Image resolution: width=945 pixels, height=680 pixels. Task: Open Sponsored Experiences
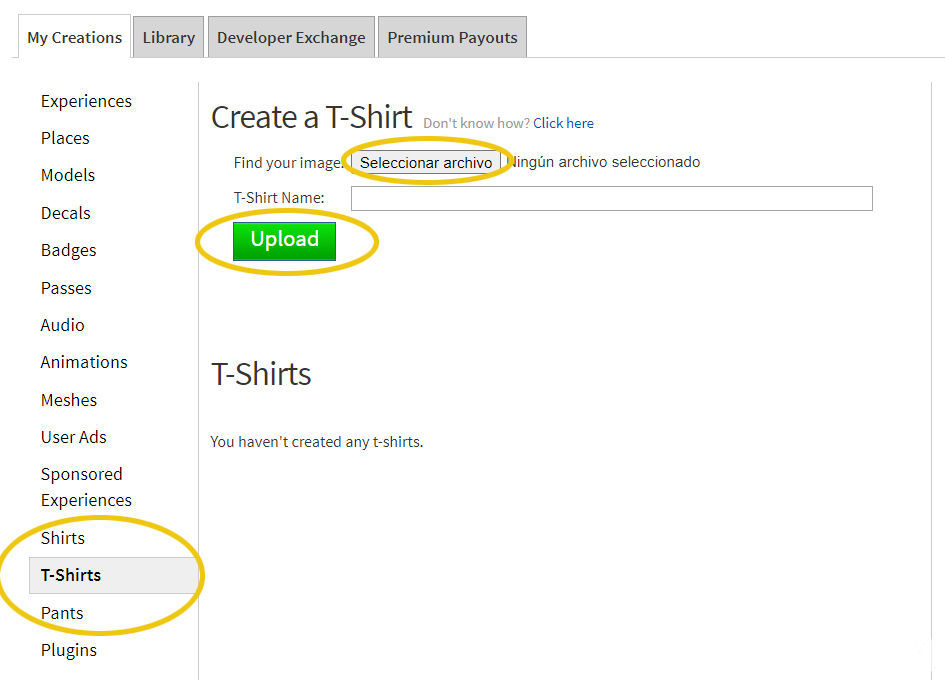click(x=81, y=487)
